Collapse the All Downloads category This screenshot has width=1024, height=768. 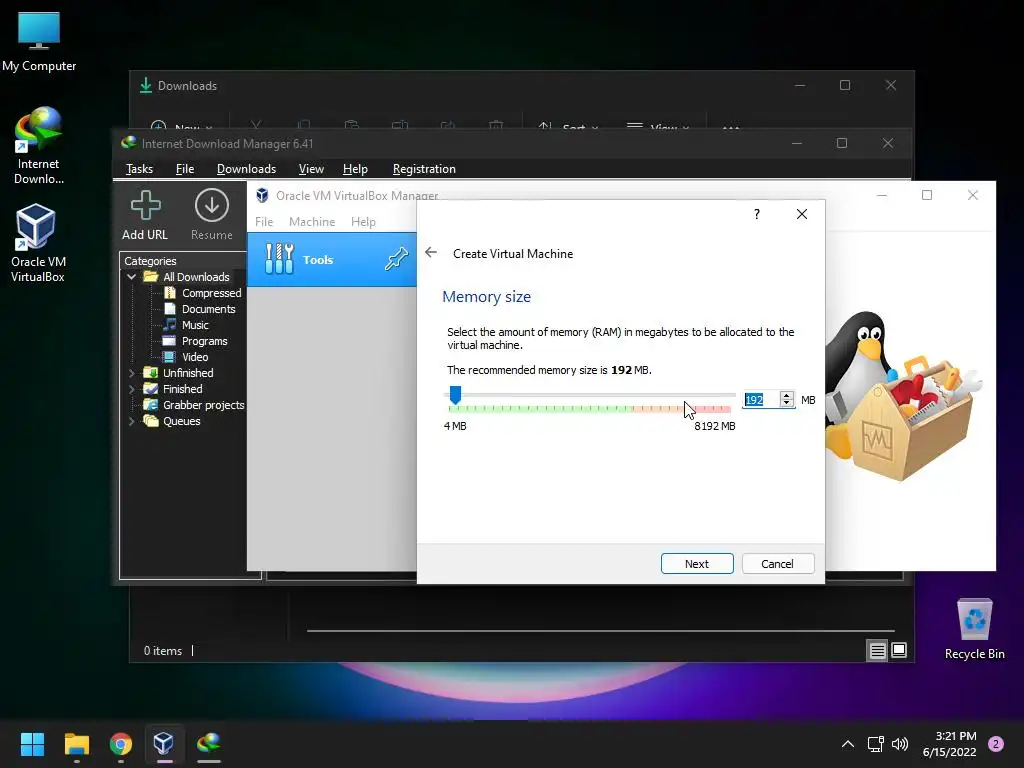pyautogui.click(x=131, y=277)
